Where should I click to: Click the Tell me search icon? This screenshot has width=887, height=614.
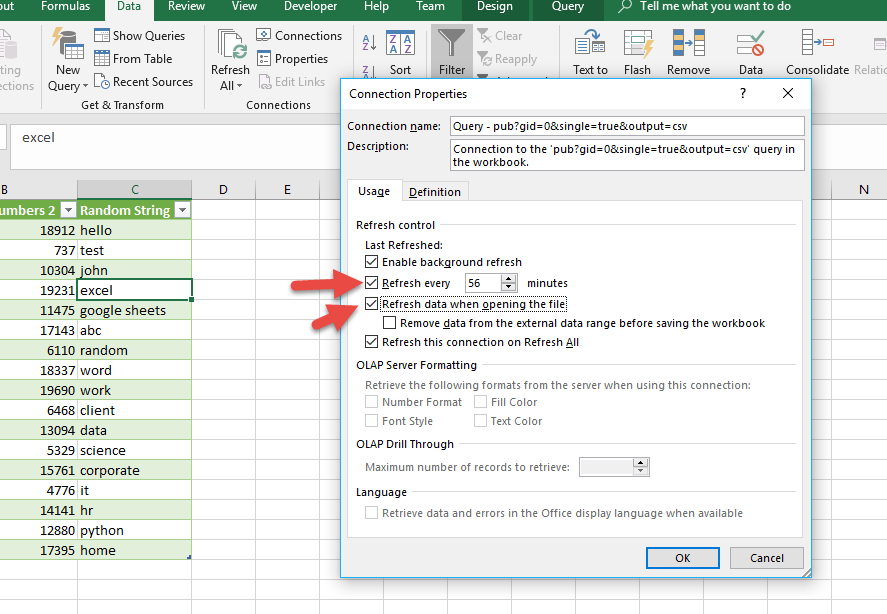625,6
